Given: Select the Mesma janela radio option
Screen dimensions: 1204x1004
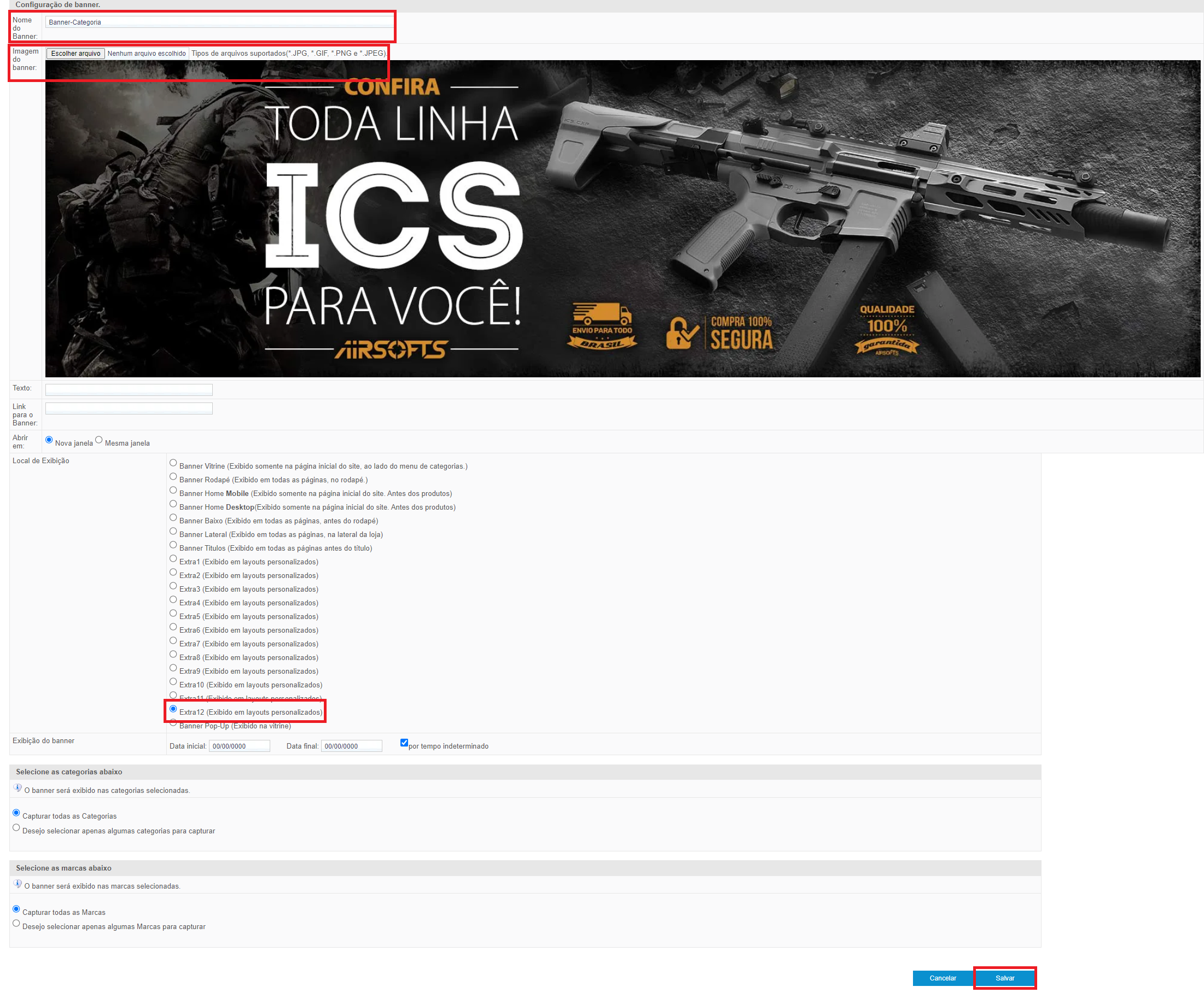Looking at the screenshot, I should pyautogui.click(x=98, y=440).
